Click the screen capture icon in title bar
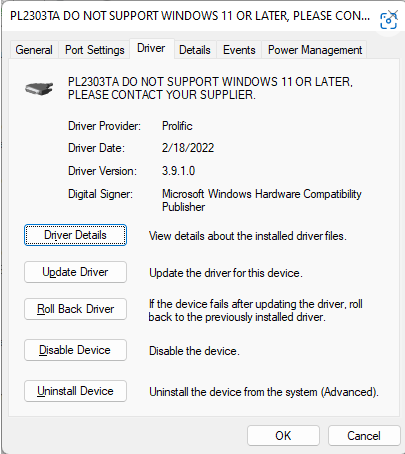 tap(389, 20)
